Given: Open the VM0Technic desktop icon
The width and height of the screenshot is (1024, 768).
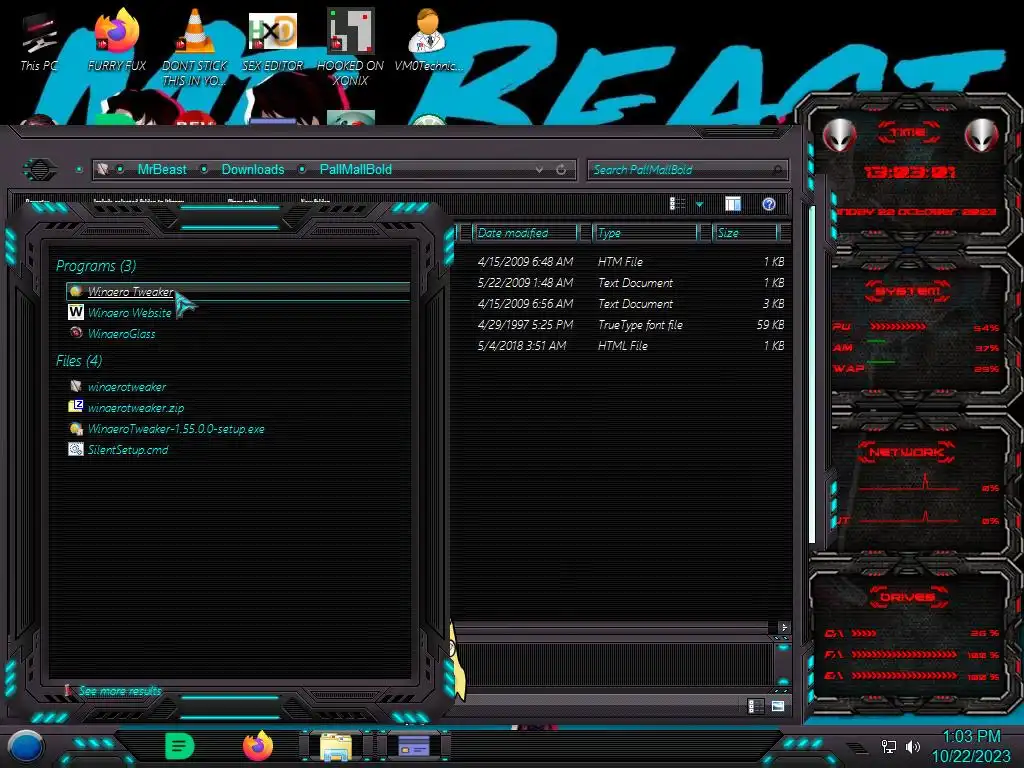Looking at the screenshot, I should 428,40.
